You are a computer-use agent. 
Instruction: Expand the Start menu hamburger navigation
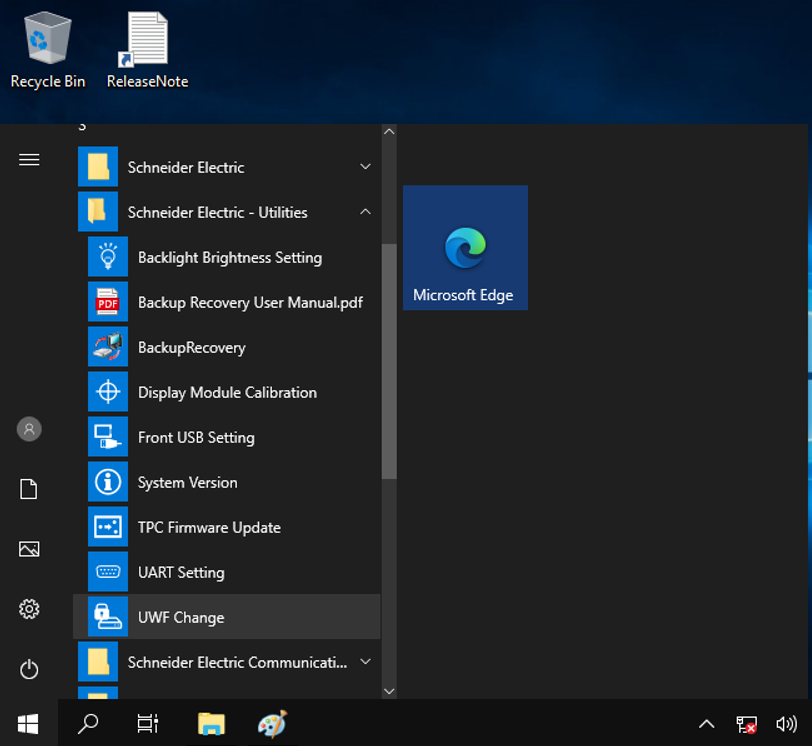pos(29,160)
